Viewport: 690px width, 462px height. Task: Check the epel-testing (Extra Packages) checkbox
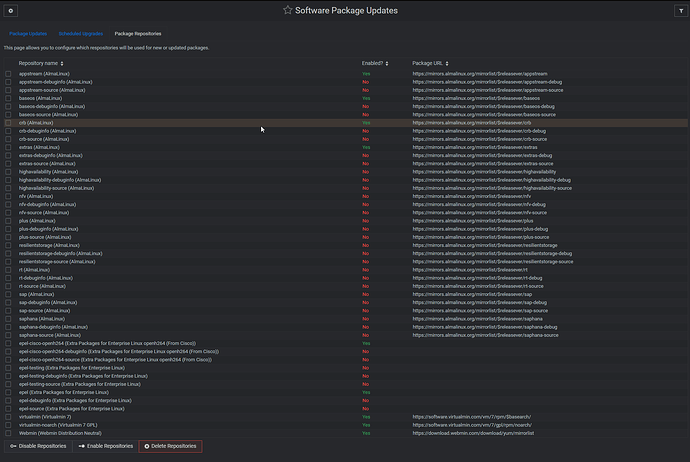(8, 368)
